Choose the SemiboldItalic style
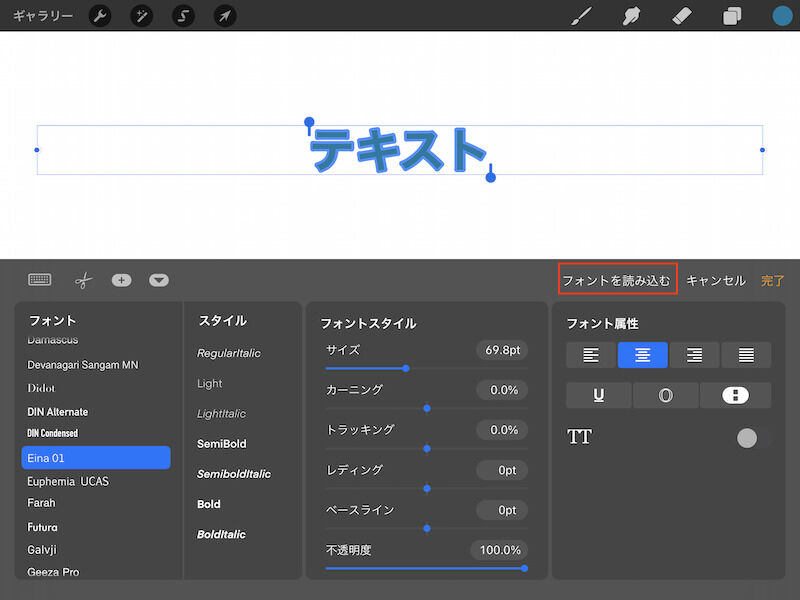This screenshot has width=800, height=600. tap(234, 474)
